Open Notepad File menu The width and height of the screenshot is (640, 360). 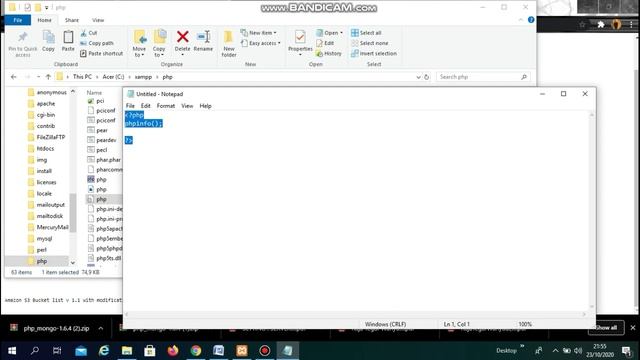pyautogui.click(x=130, y=106)
